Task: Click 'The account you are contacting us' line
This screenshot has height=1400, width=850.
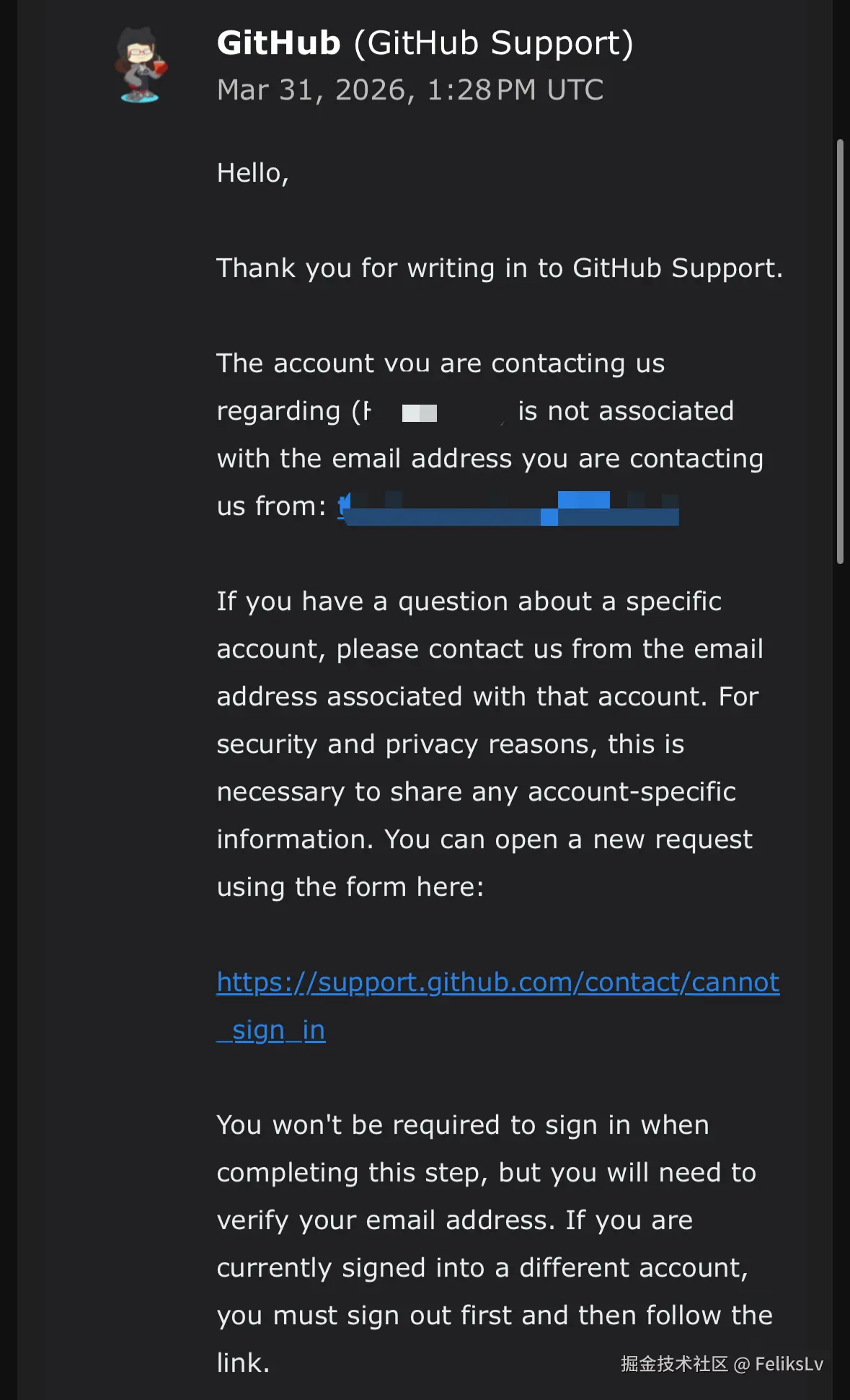Action: 440,364
